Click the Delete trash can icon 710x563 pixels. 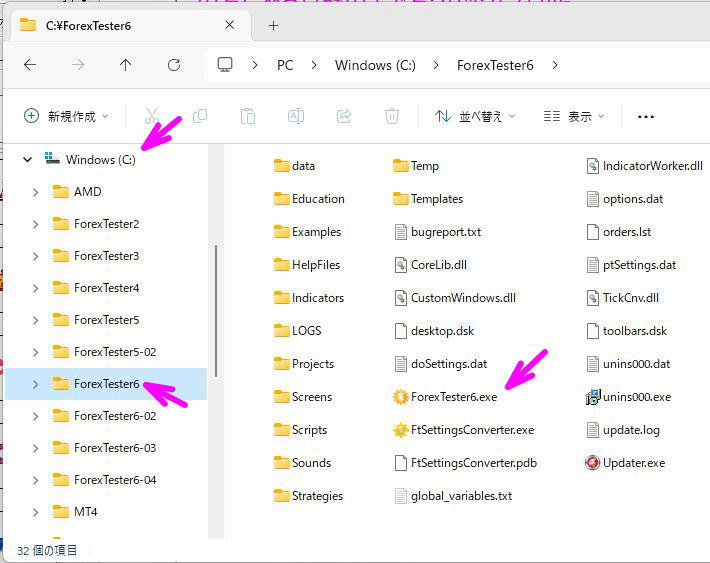392,116
